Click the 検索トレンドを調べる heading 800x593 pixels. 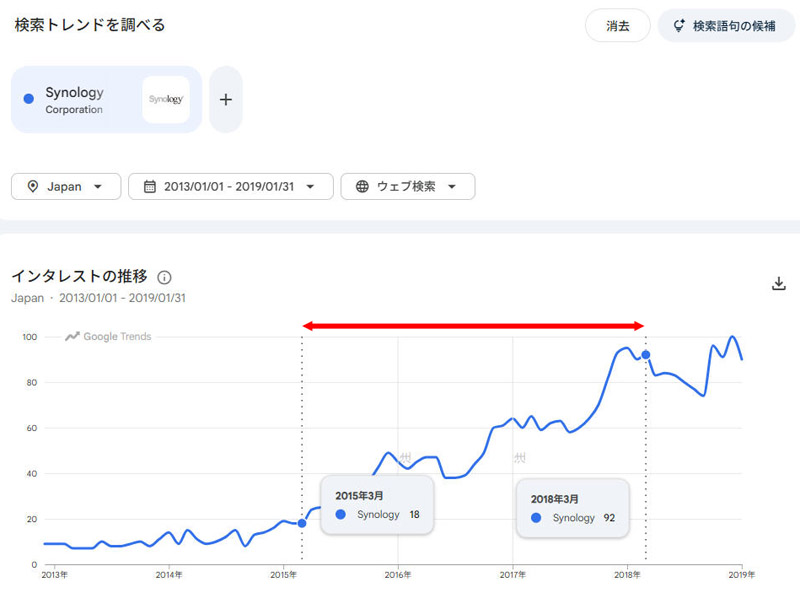[x=90, y=25]
